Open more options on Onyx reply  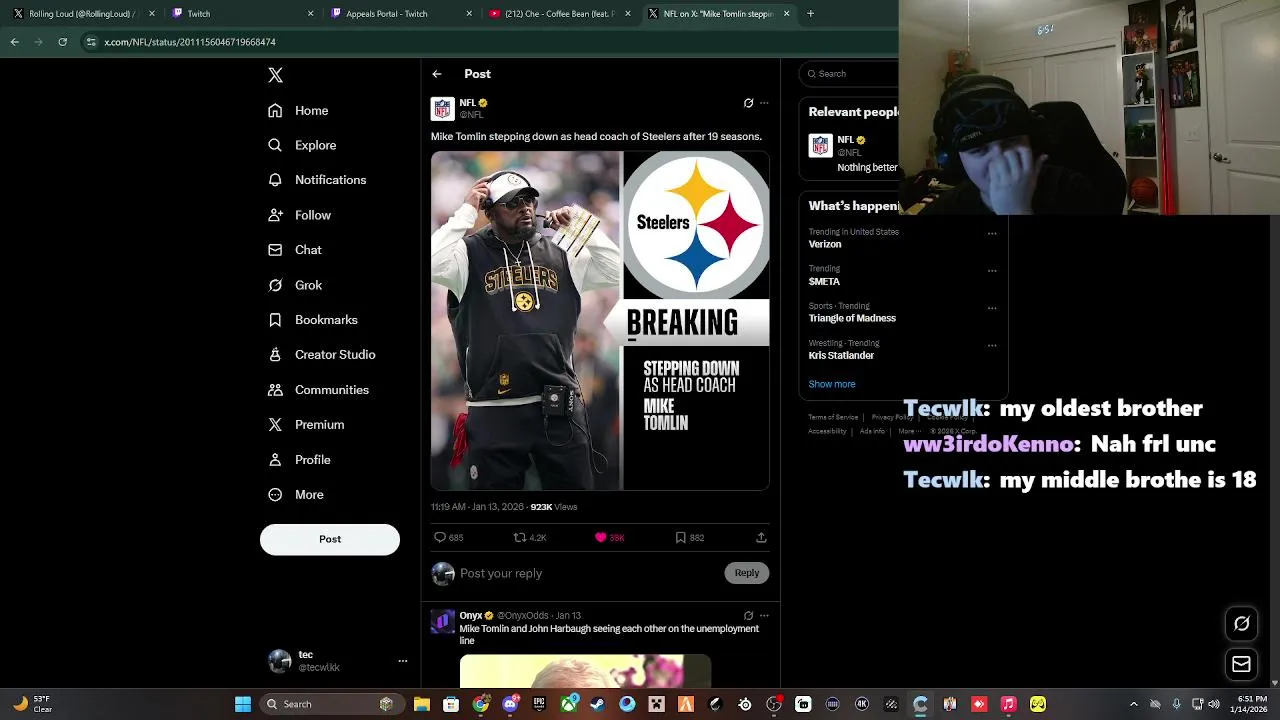point(764,616)
